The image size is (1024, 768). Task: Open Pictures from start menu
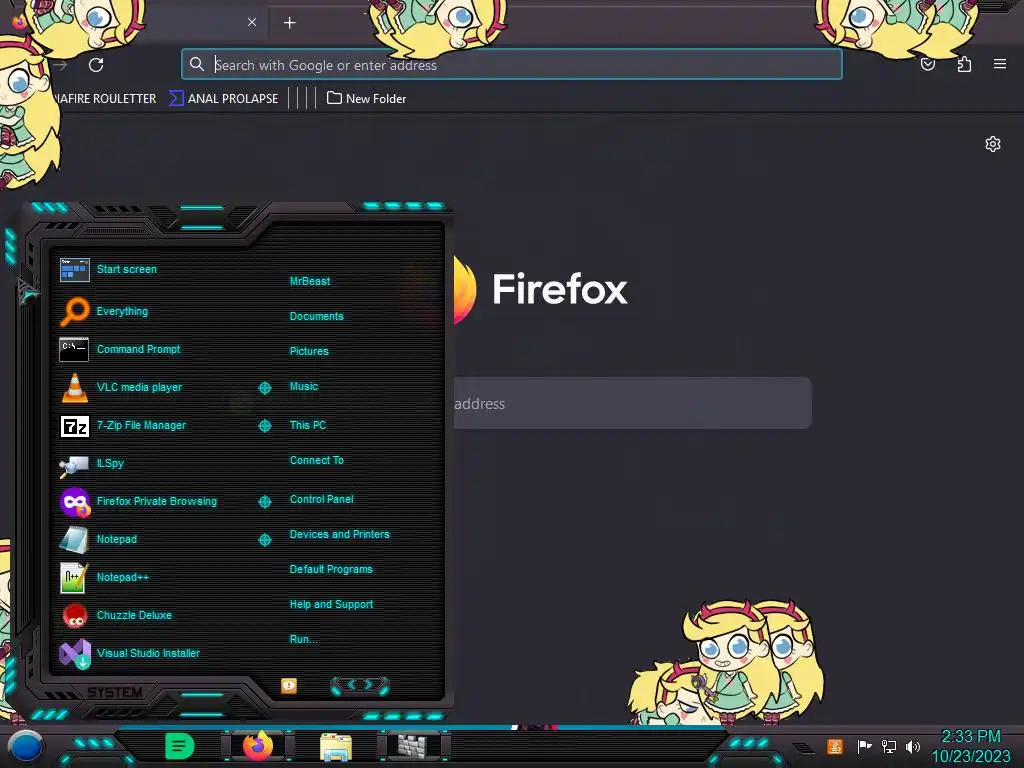pos(309,351)
